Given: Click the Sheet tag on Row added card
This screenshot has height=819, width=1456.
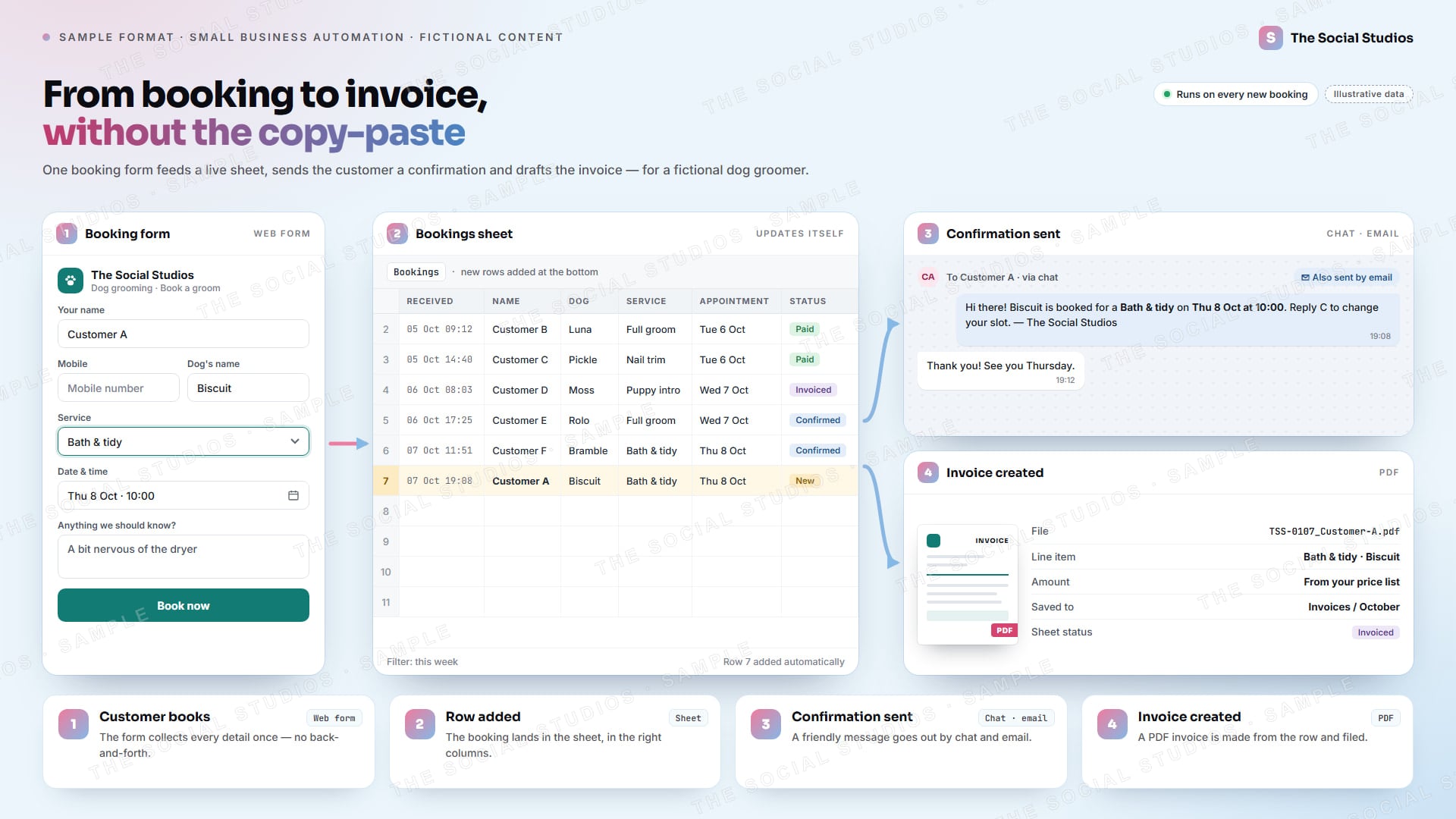Looking at the screenshot, I should click(688, 718).
